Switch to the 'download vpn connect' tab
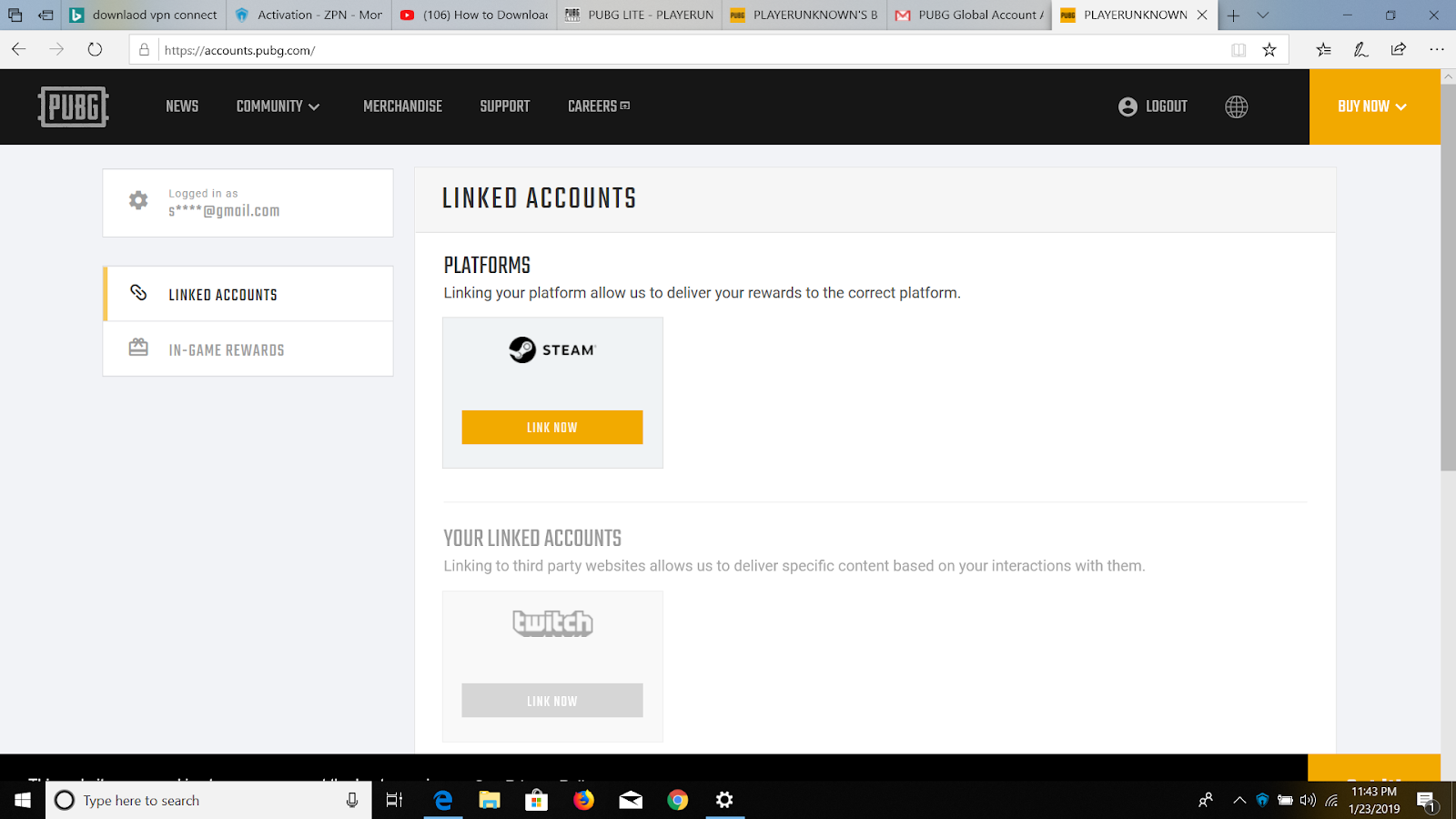The width and height of the screenshot is (1456, 819). pos(144,15)
